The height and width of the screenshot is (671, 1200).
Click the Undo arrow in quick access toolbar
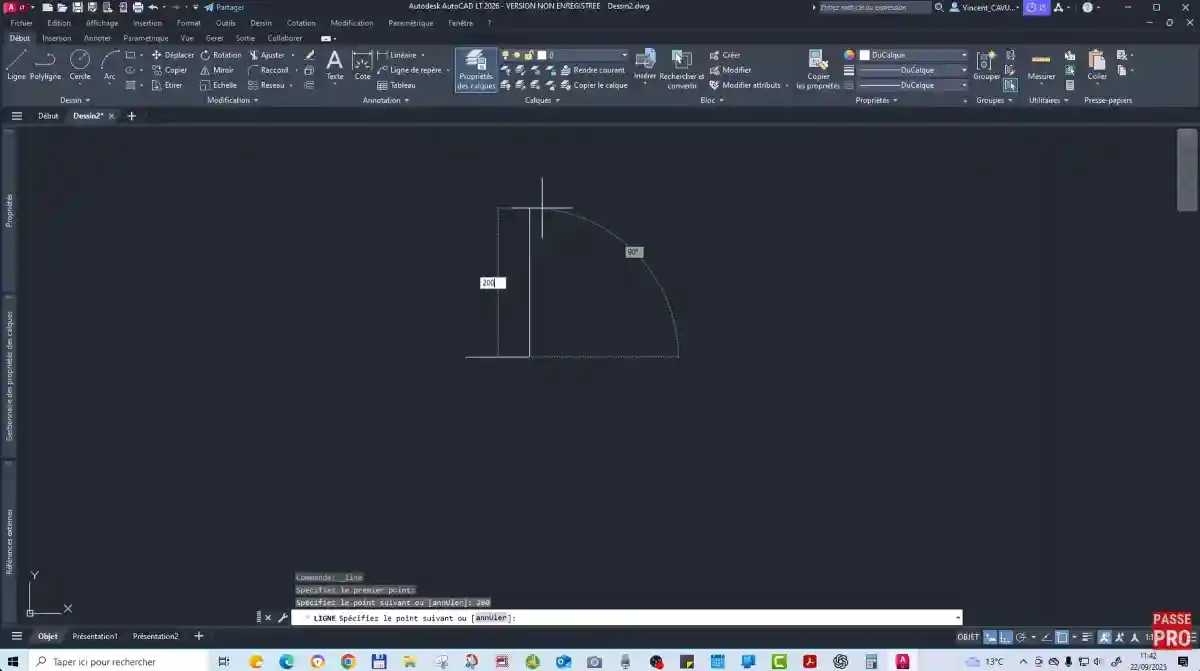tap(153, 7)
